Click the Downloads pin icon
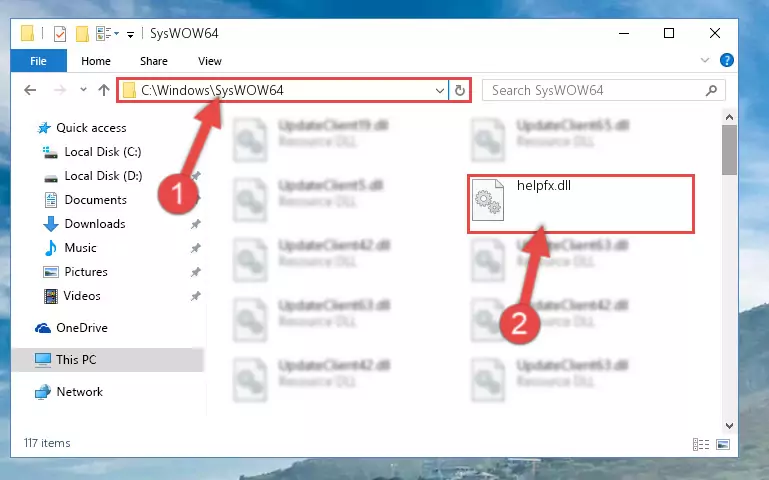Viewport: 769px width, 480px height. [x=195, y=224]
